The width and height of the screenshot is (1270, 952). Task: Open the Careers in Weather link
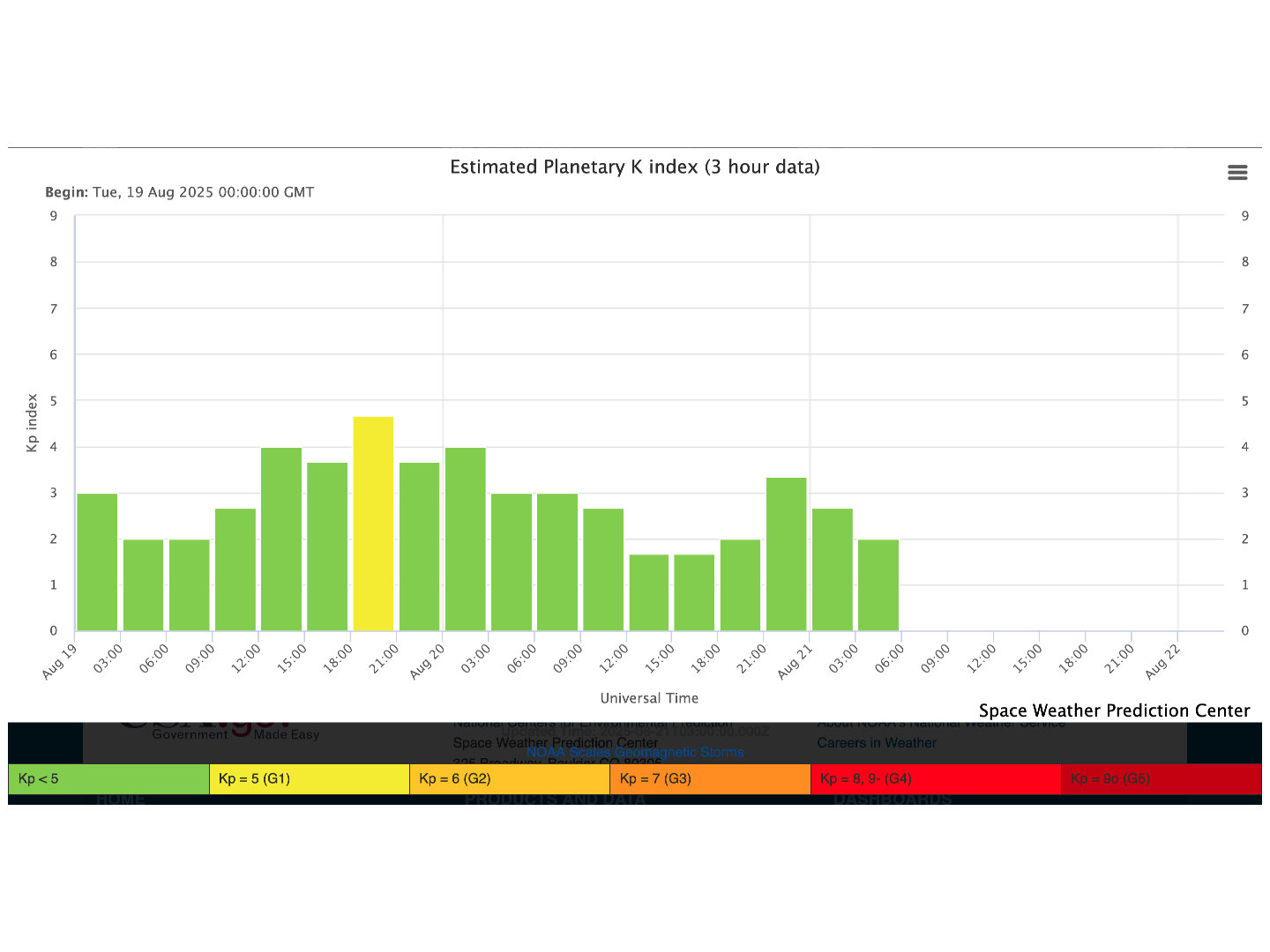877,743
